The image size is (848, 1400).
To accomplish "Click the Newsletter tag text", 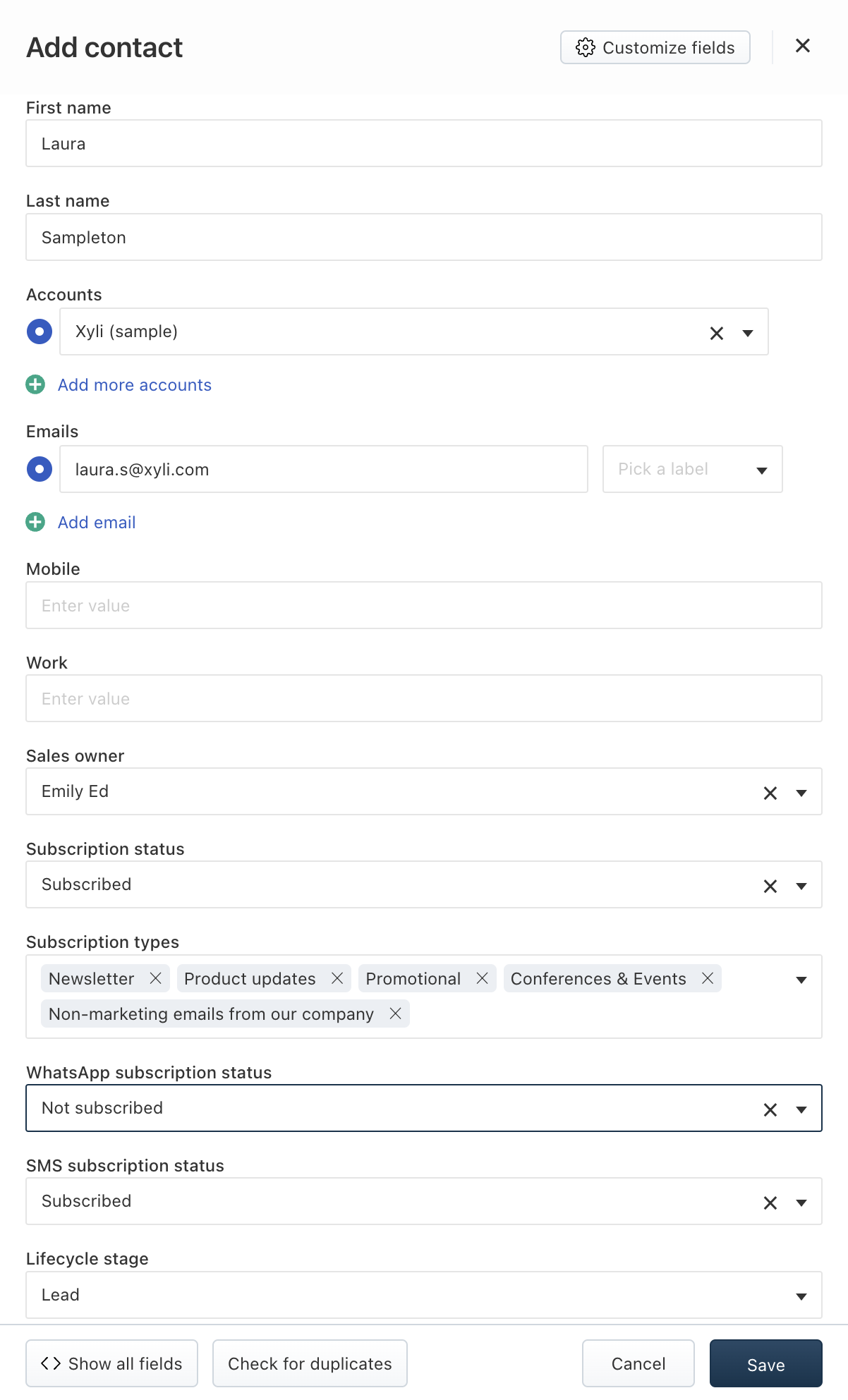I will (91, 979).
